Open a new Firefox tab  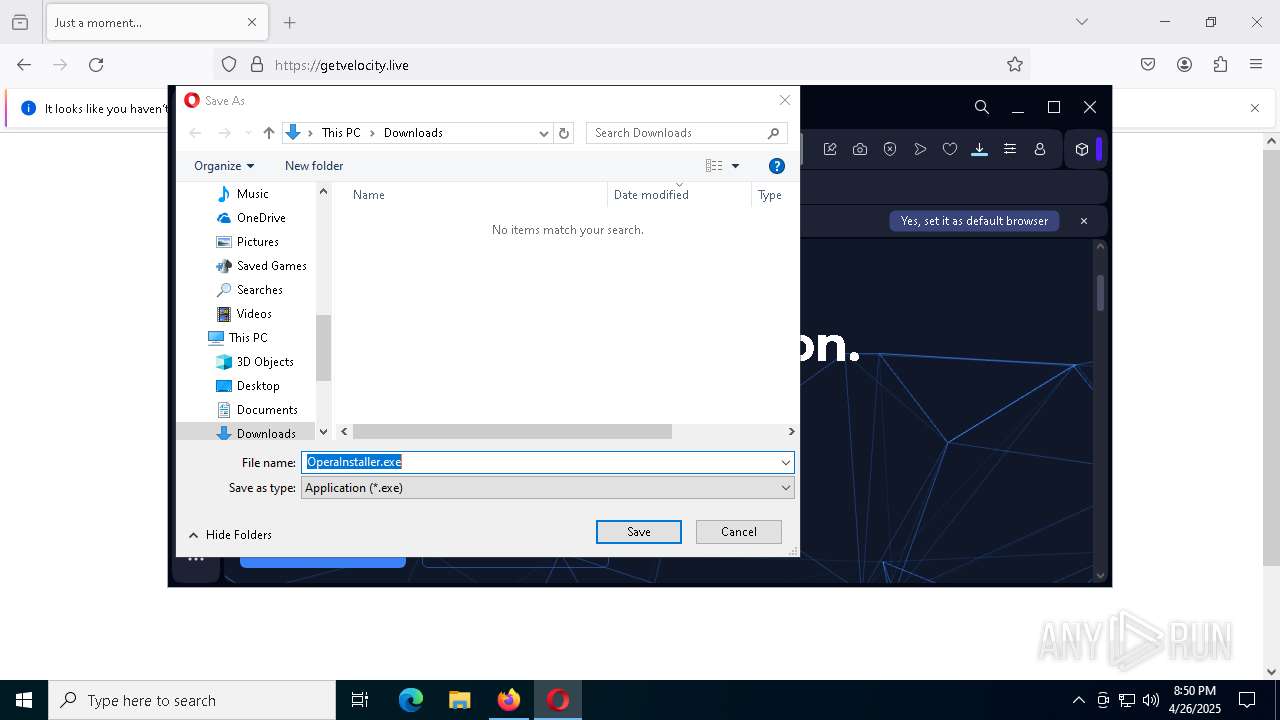point(290,22)
